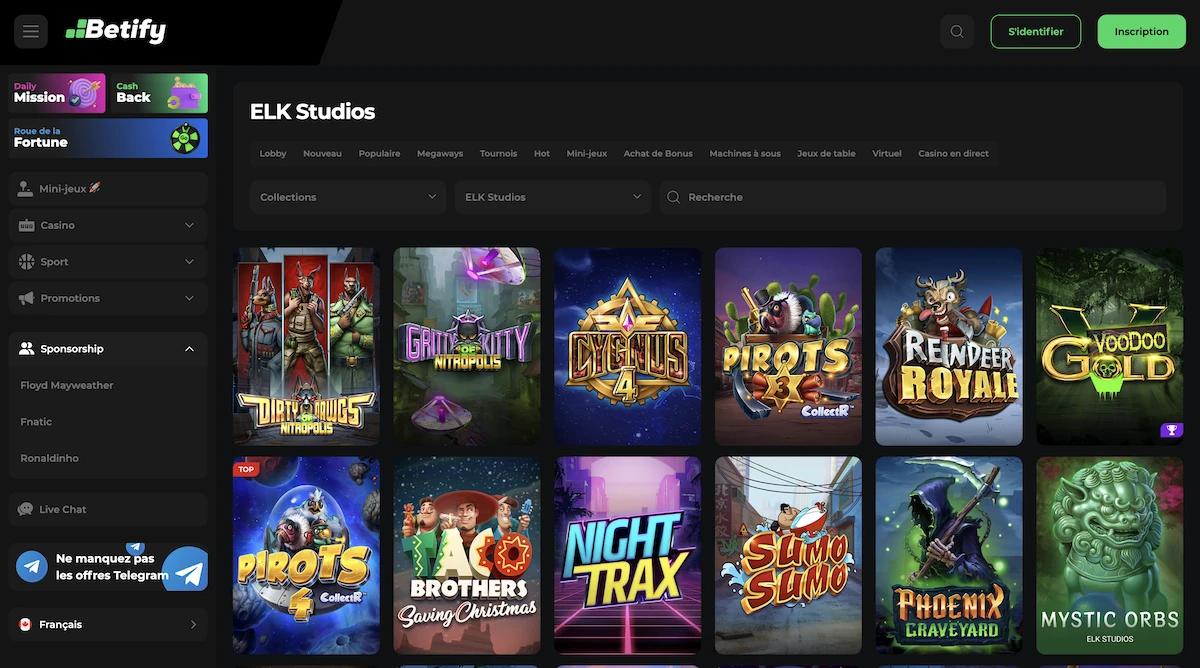Switch to the Megaways tab
The height and width of the screenshot is (668, 1200).
(440, 153)
